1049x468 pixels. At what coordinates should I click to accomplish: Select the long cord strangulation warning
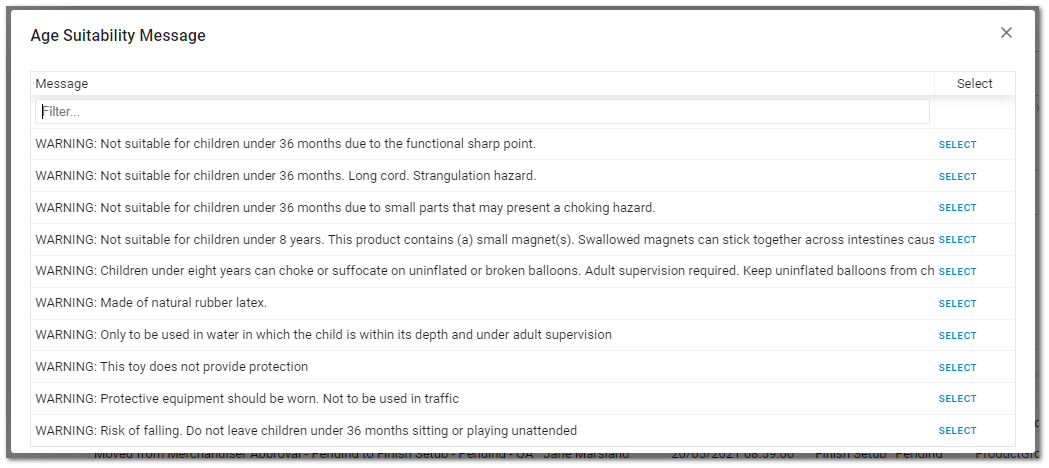pyautogui.click(x=957, y=177)
